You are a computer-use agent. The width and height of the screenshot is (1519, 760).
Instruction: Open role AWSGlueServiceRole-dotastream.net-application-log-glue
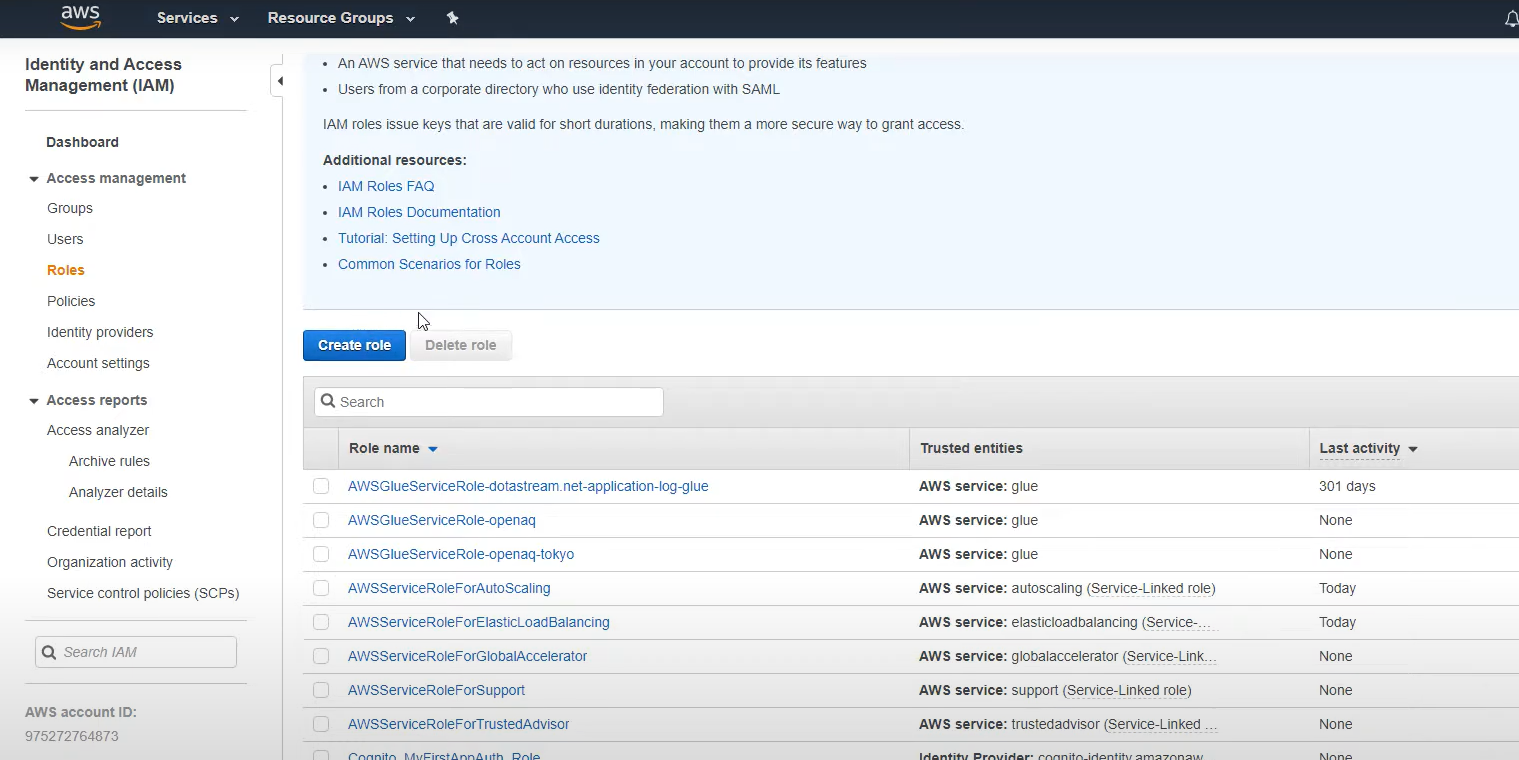528,486
